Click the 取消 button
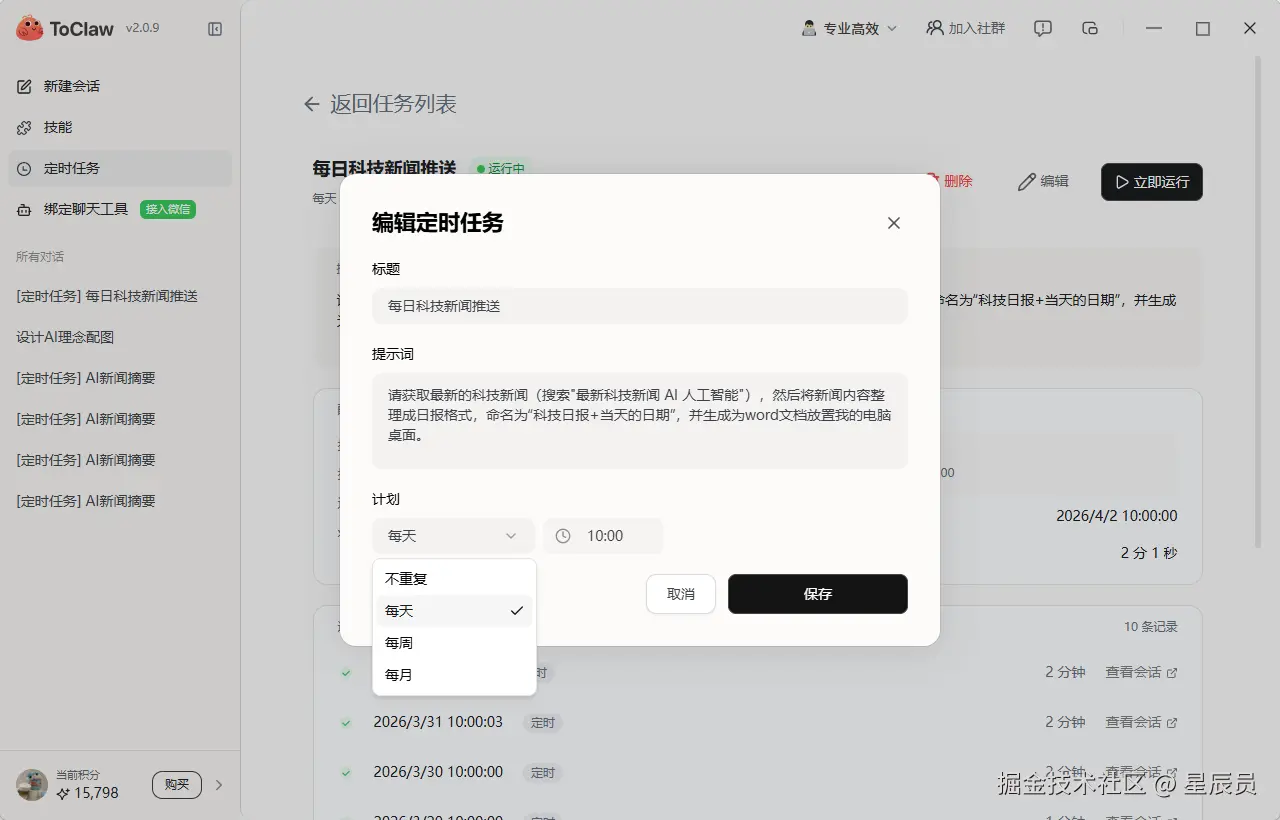Screen dimensions: 1280x820 pos(681,594)
